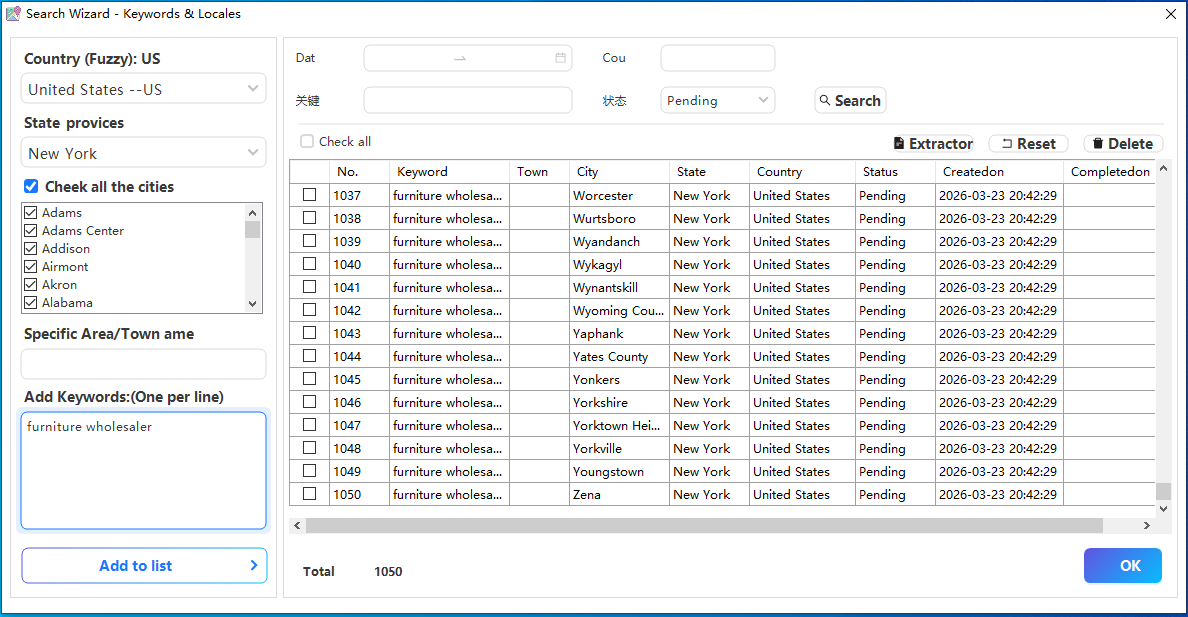1188x617 pixels.
Task: Click the arrow on Add to list
Action: point(253,565)
